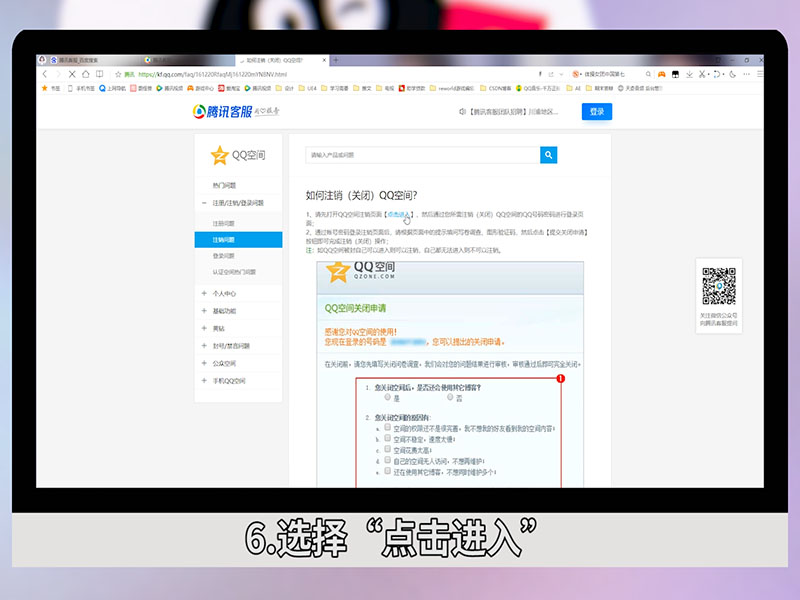Click the URL in the address bar
This screenshot has width=800, height=600.
pyautogui.click(x=212, y=74)
